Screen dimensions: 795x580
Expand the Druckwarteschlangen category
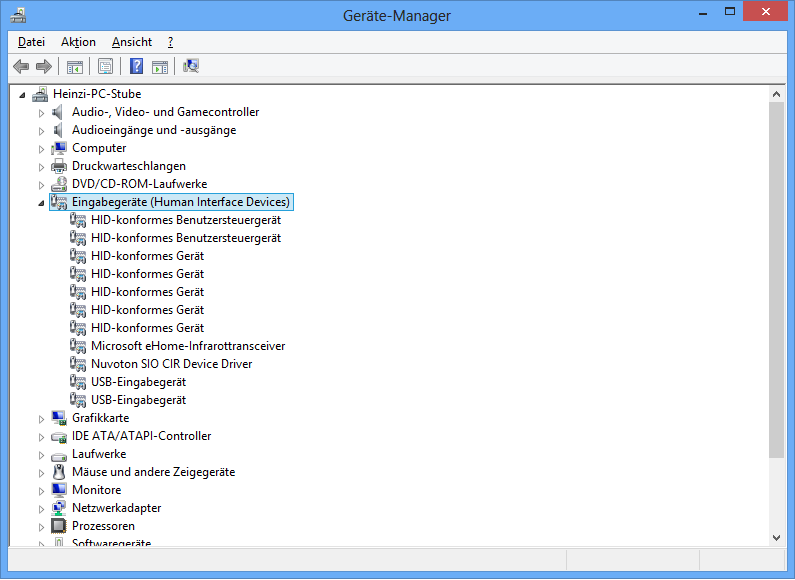[x=41, y=167]
